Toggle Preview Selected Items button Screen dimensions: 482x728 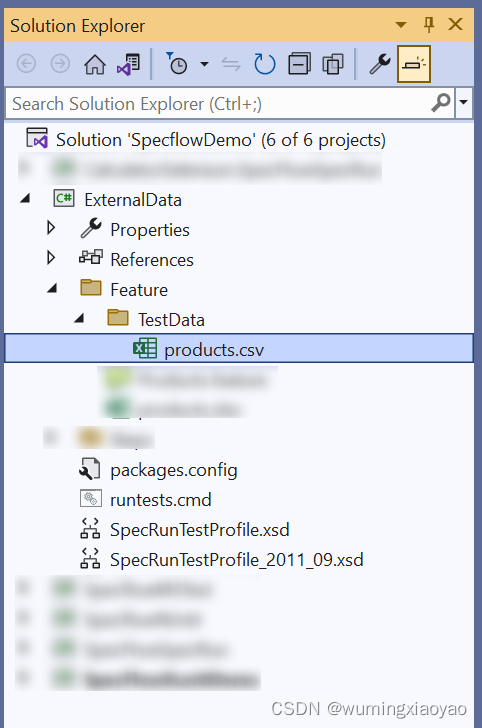click(x=414, y=64)
